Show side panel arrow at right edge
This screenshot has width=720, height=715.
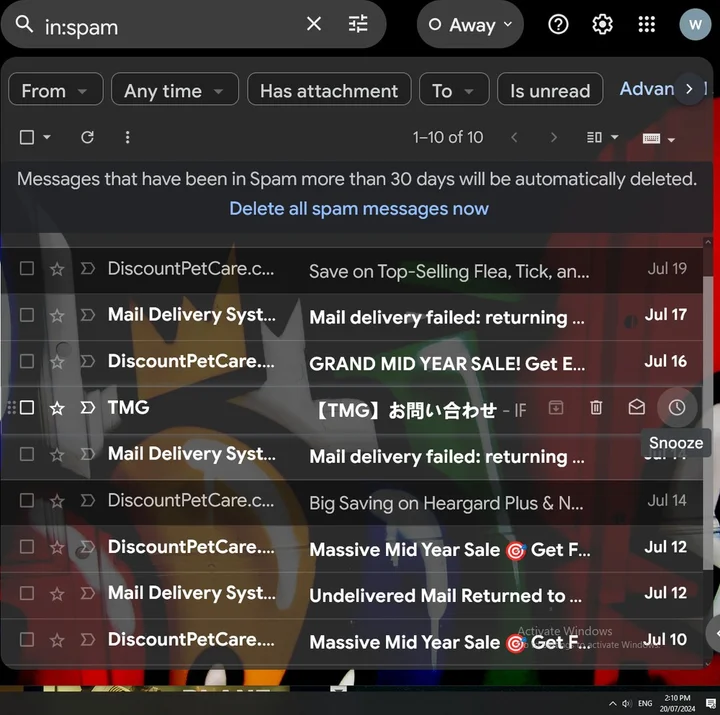[x=714, y=634]
